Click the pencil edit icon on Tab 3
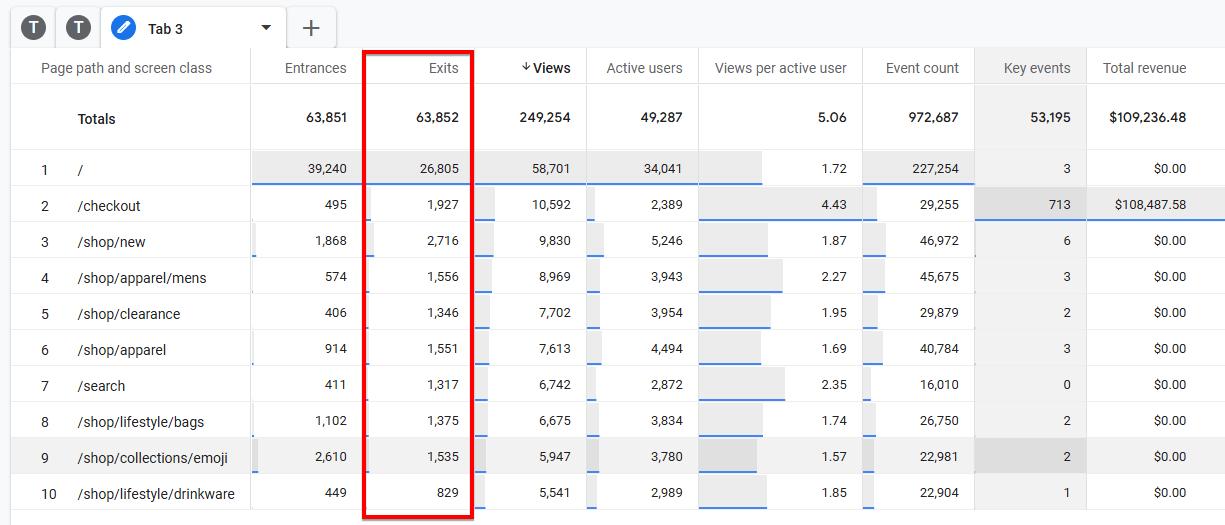Image resolution: width=1225 pixels, height=525 pixels. (124, 28)
